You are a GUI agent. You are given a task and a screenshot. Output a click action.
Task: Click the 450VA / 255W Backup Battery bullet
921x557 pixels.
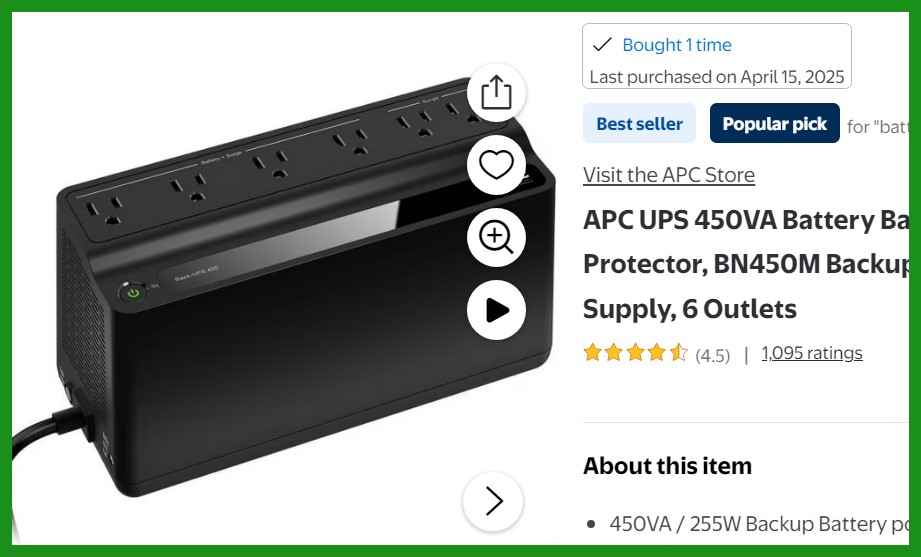pos(758,524)
